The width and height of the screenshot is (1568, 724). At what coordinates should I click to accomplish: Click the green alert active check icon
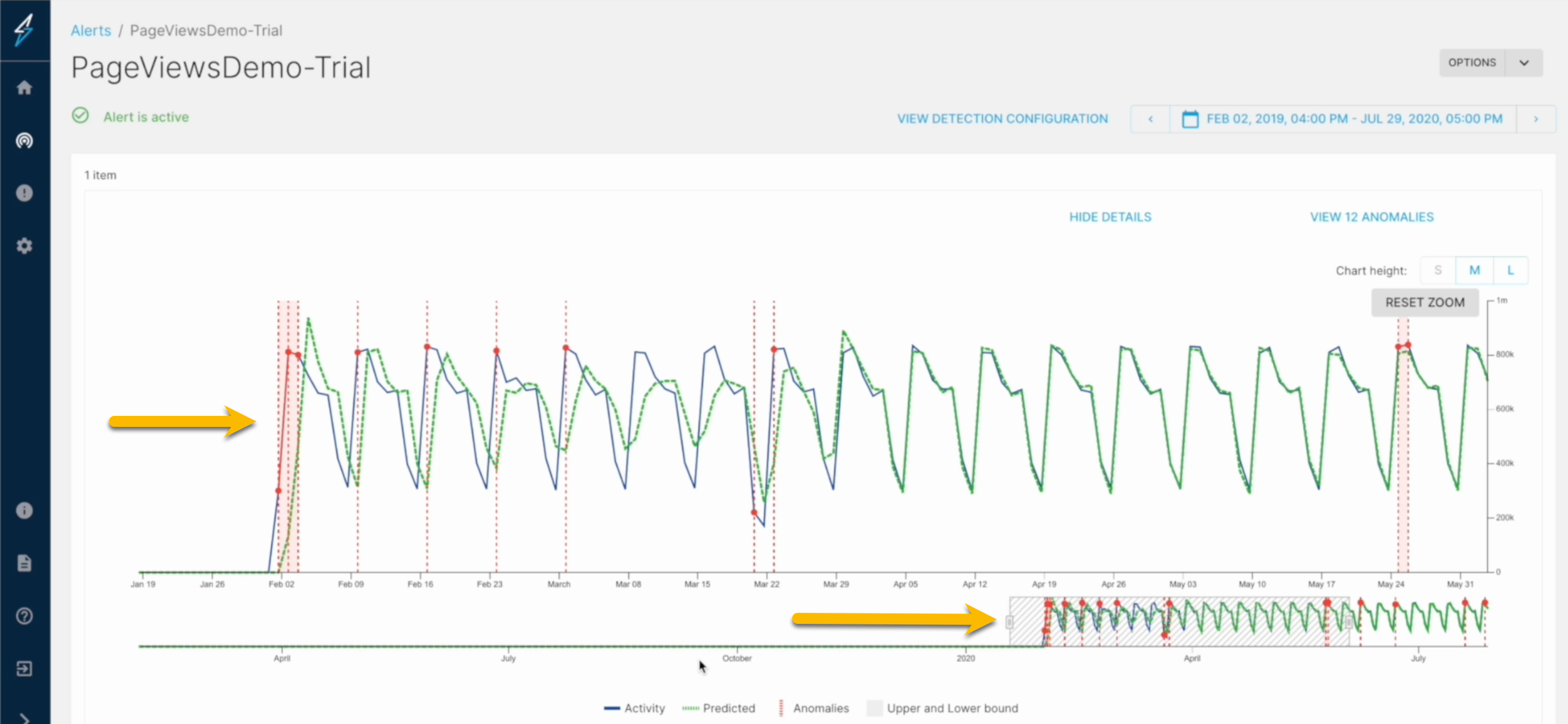tap(80, 116)
